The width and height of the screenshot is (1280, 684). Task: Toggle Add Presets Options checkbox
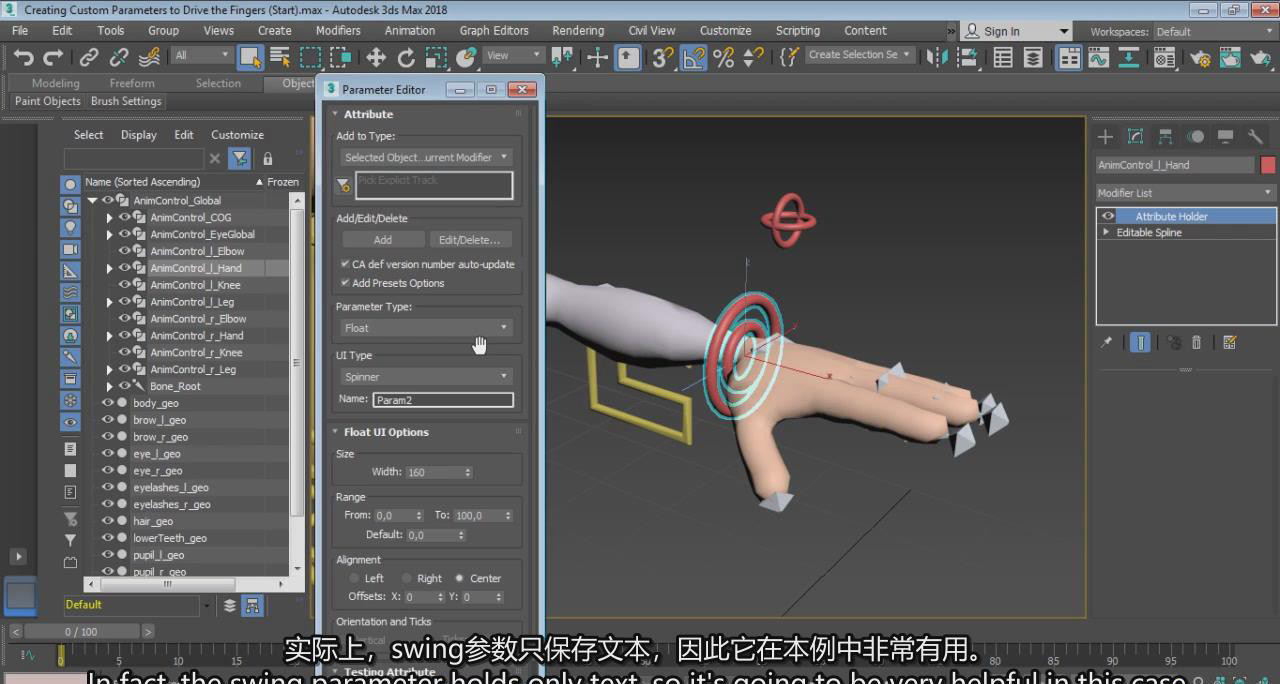coord(346,283)
